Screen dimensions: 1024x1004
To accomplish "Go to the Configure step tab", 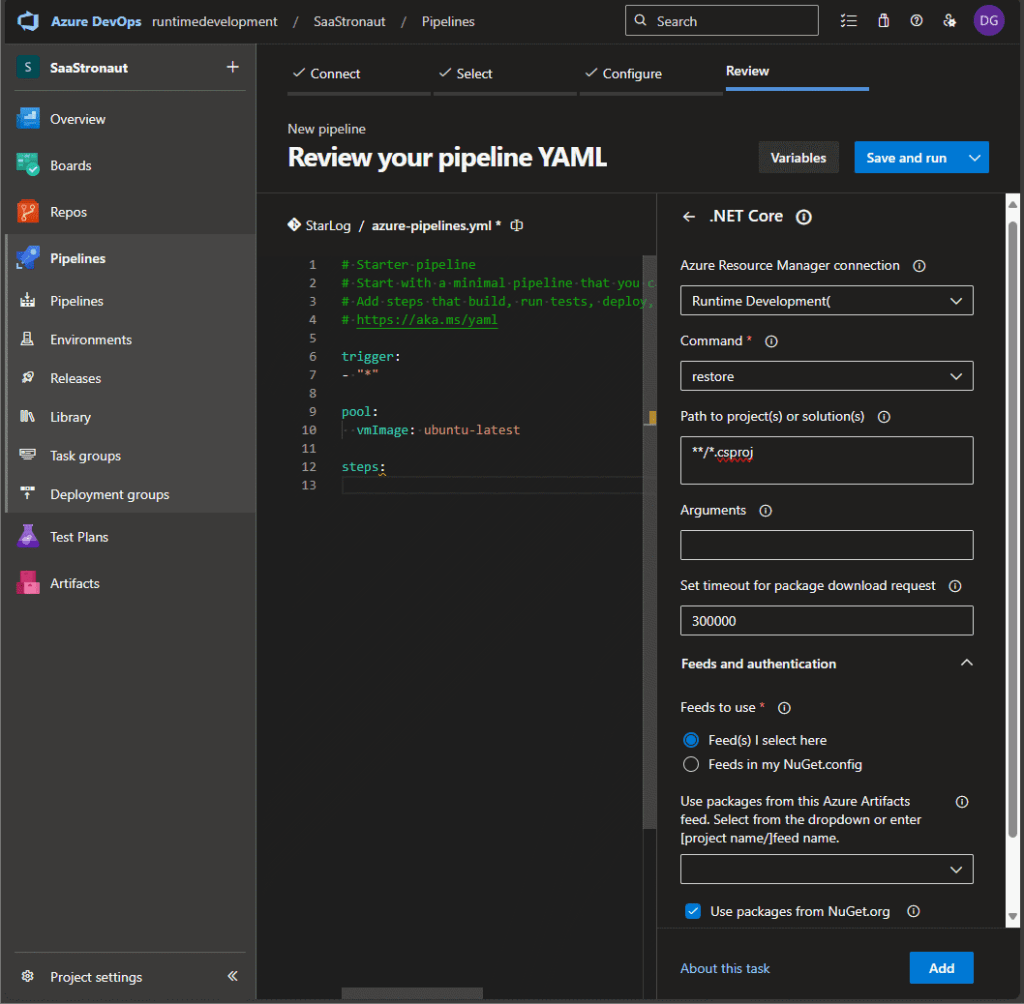I will point(632,74).
